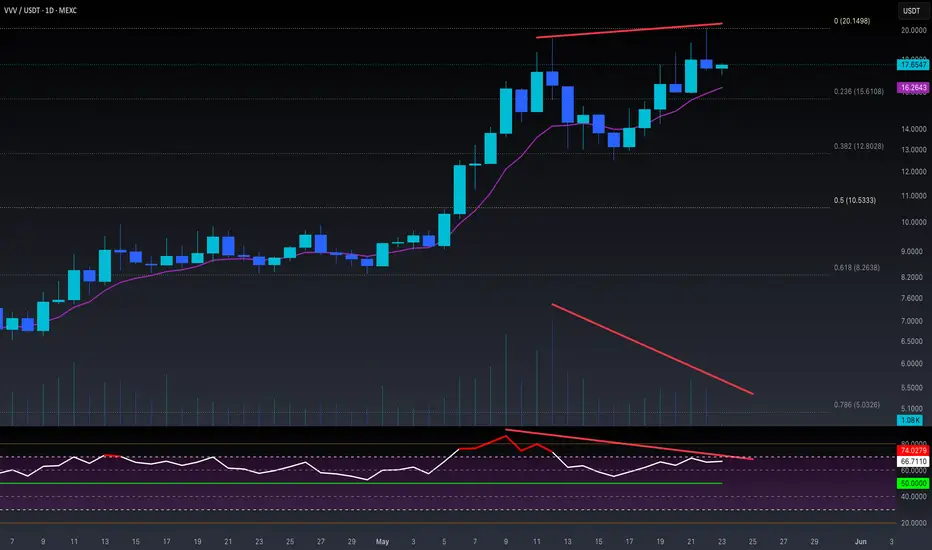Select the red descending trendline over volume bars
932x550 pixels.
[652, 349]
